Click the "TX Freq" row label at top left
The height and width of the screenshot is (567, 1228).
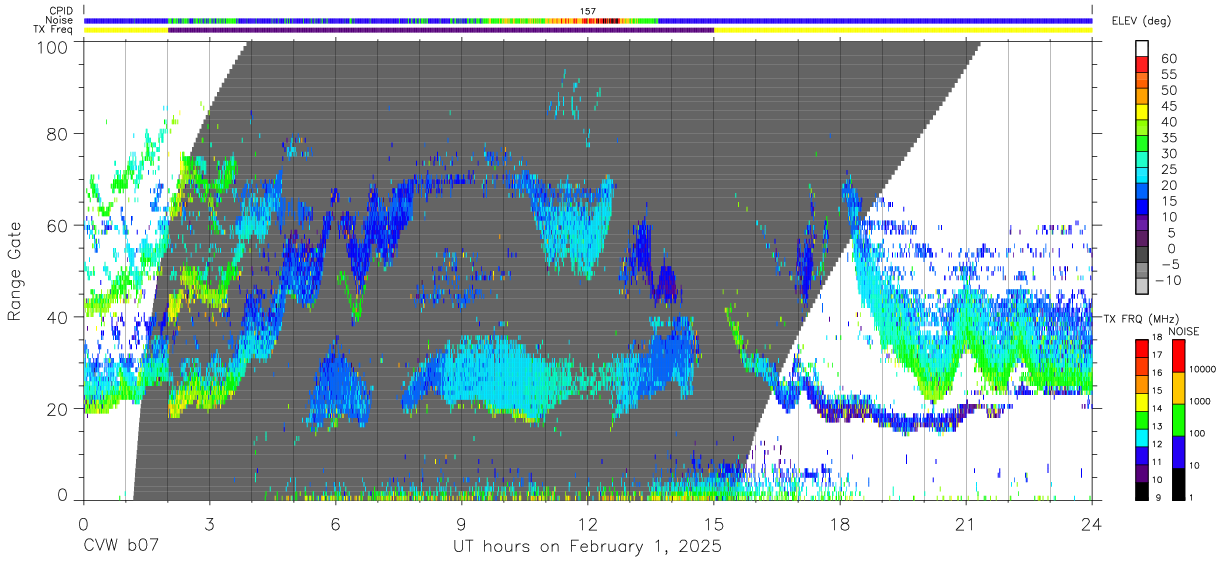[x=53, y=30]
